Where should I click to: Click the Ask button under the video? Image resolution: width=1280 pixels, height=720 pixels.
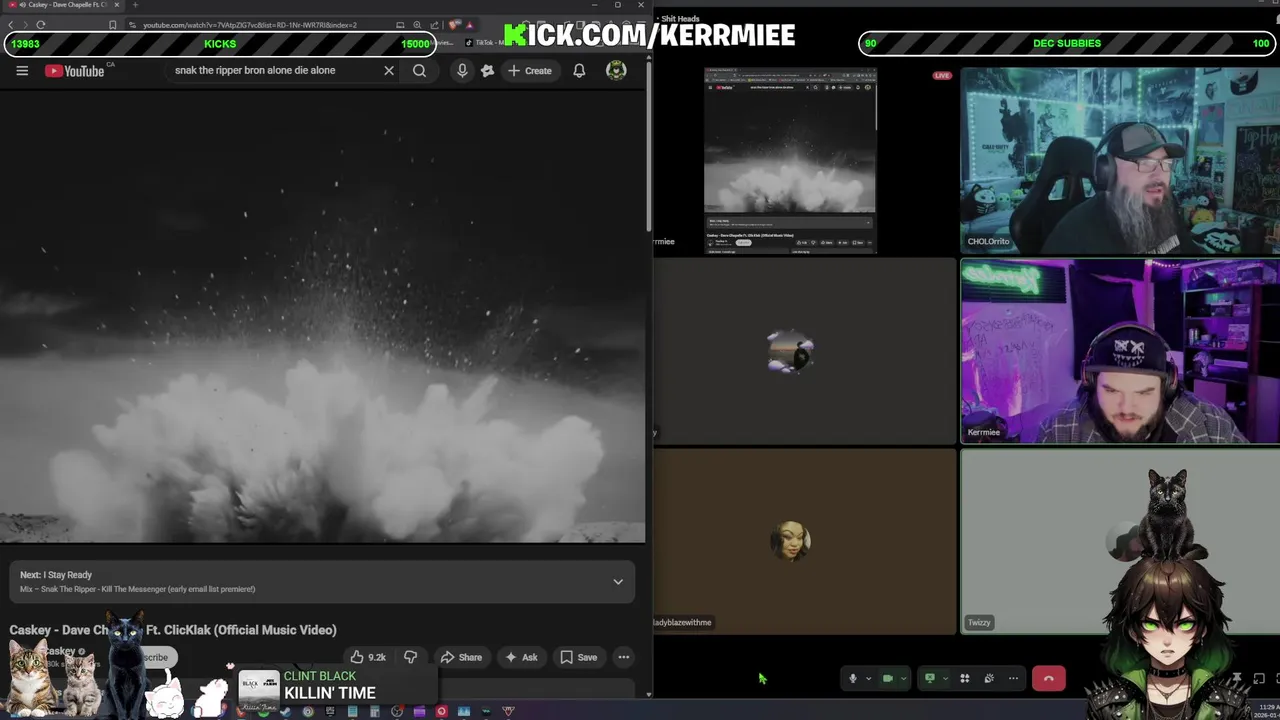click(x=522, y=657)
